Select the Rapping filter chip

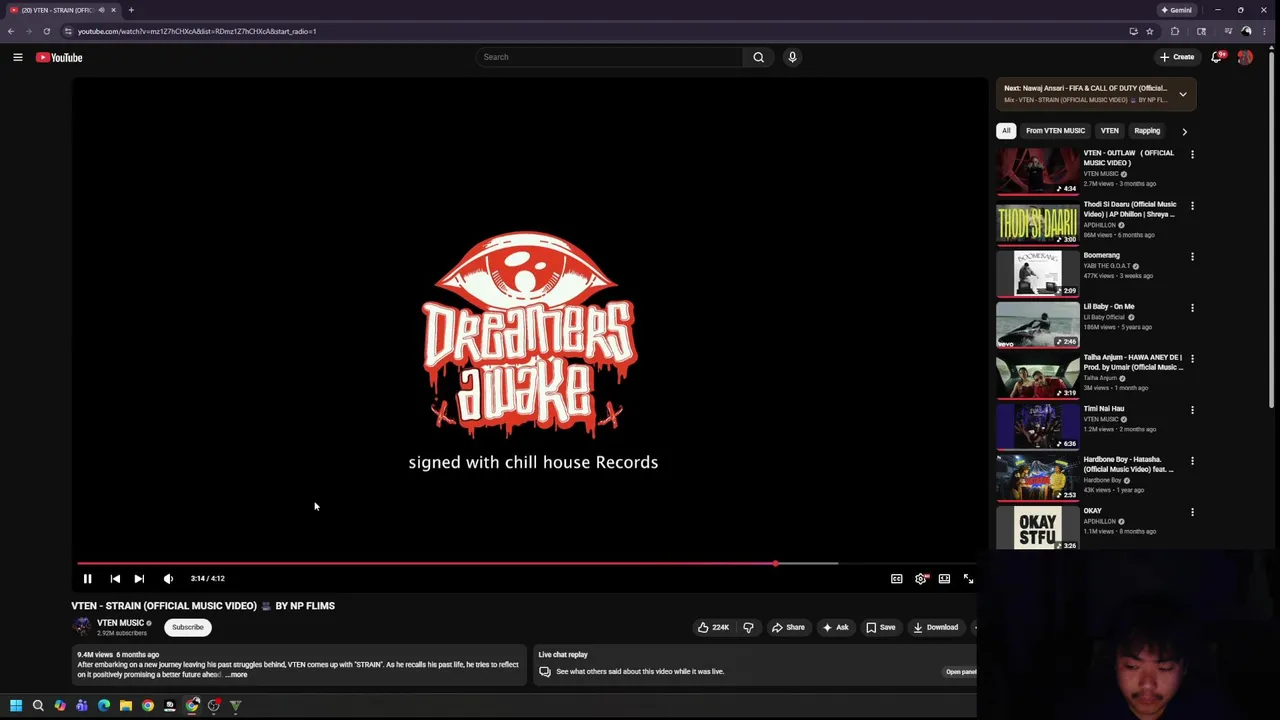1147,131
